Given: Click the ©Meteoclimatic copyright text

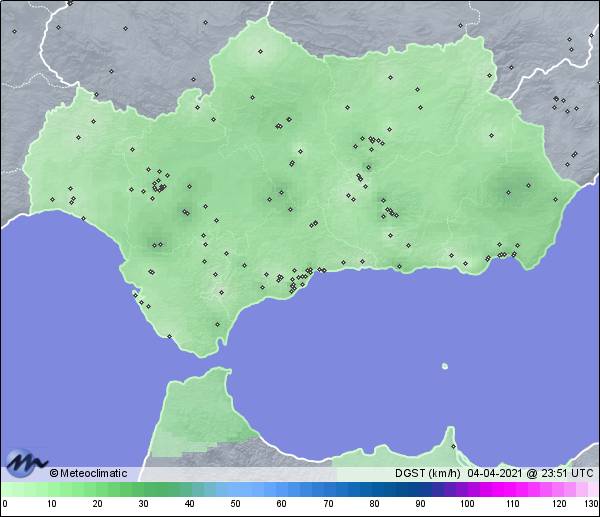Looking at the screenshot, I should coord(88,473).
